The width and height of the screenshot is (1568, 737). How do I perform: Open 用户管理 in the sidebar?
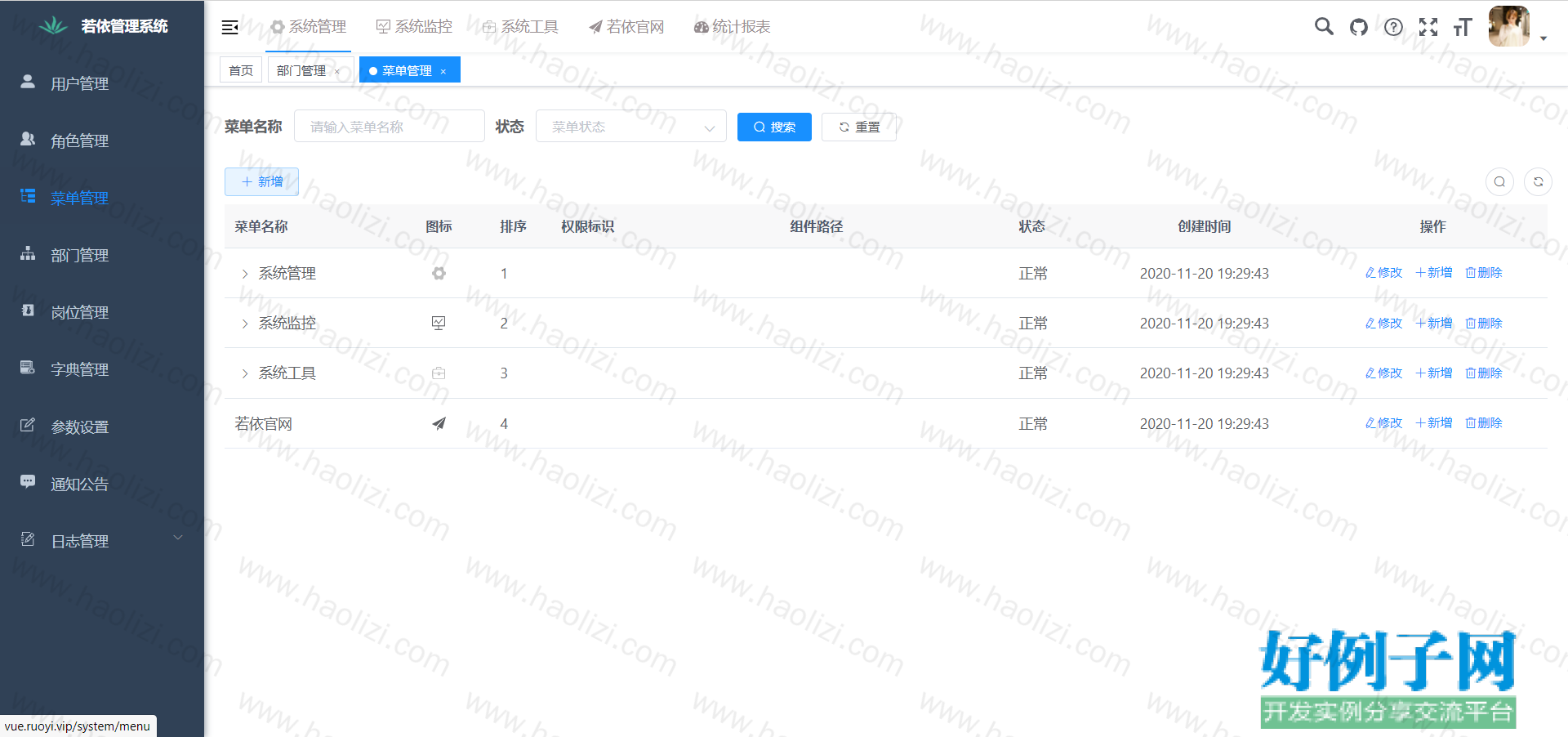pos(102,83)
